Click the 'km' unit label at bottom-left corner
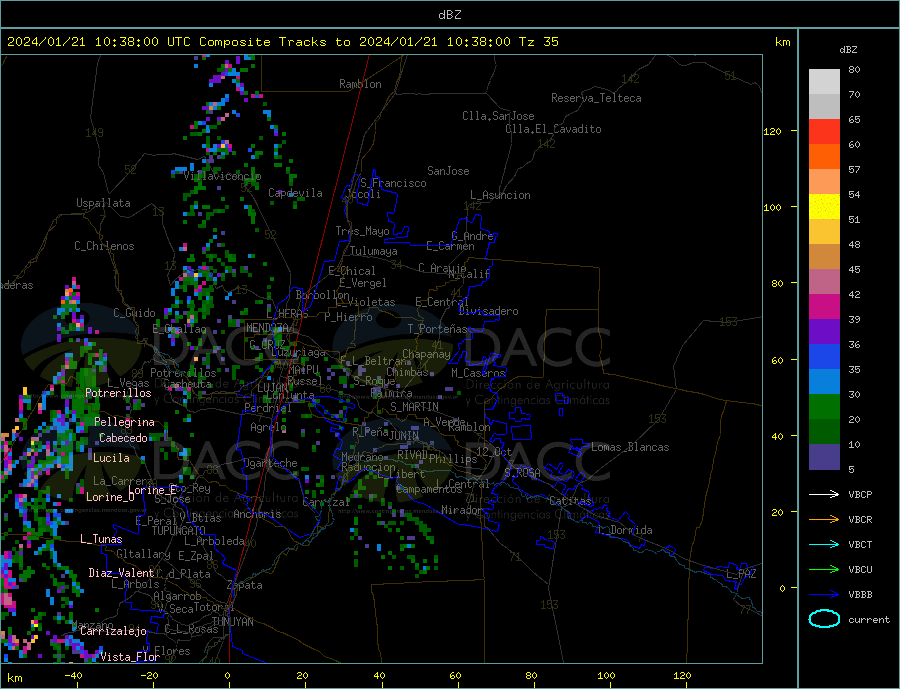The image size is (900, 689). [15, 678]
